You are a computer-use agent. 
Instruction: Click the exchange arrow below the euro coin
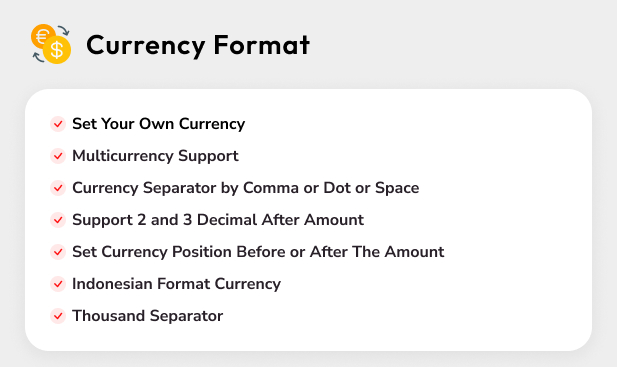click(38, 57)
